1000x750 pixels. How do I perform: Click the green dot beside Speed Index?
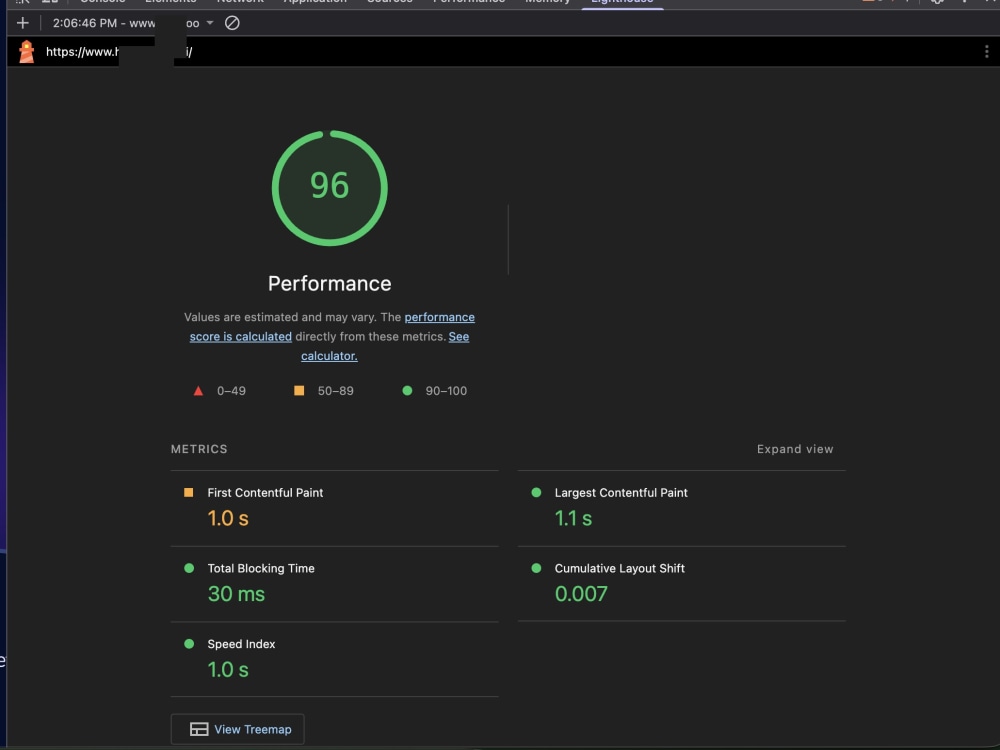(x=189, y=644)
